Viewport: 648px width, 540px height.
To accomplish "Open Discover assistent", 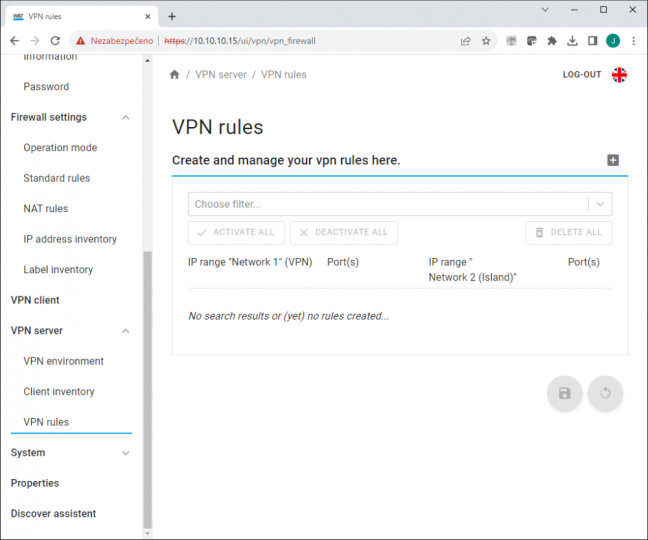I will coord(53,514).
